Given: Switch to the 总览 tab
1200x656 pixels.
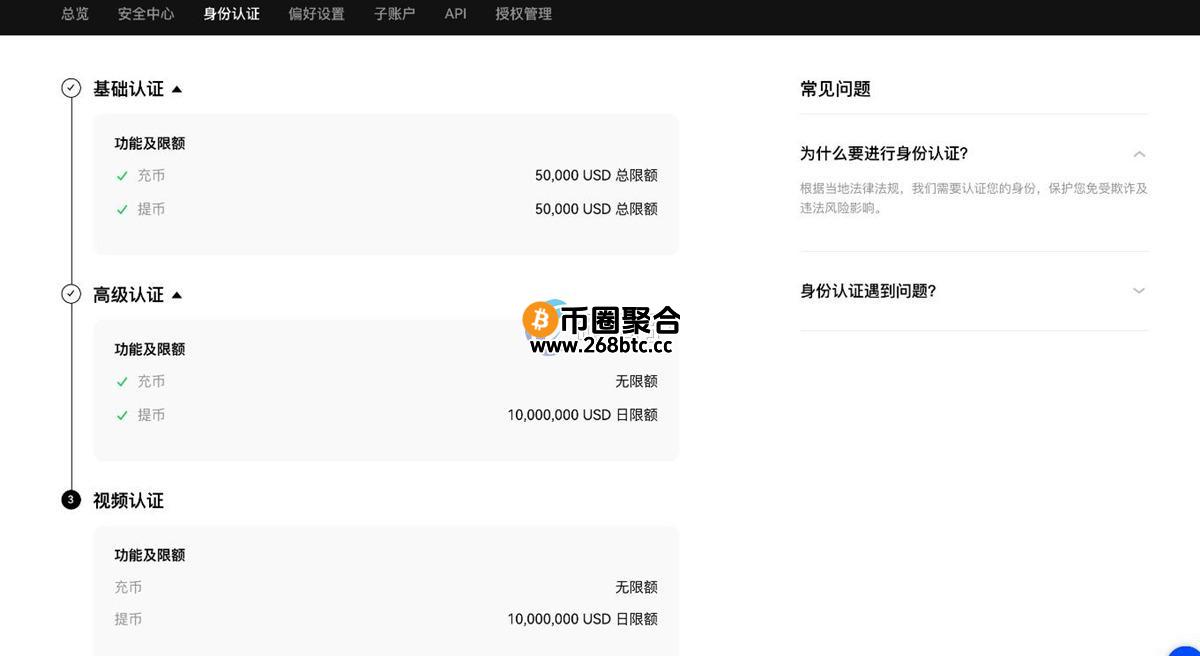Looking at the screenshot, I should (x=74, y=15).
